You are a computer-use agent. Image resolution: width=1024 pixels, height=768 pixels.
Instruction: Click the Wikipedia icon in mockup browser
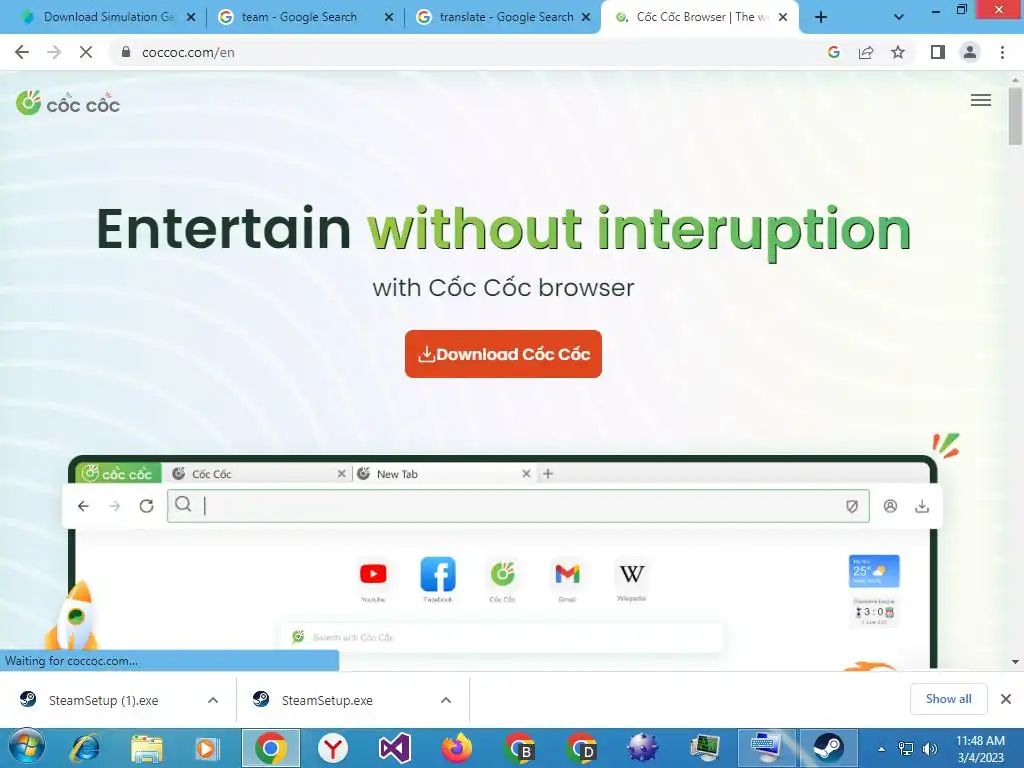(x=632, y=574)
